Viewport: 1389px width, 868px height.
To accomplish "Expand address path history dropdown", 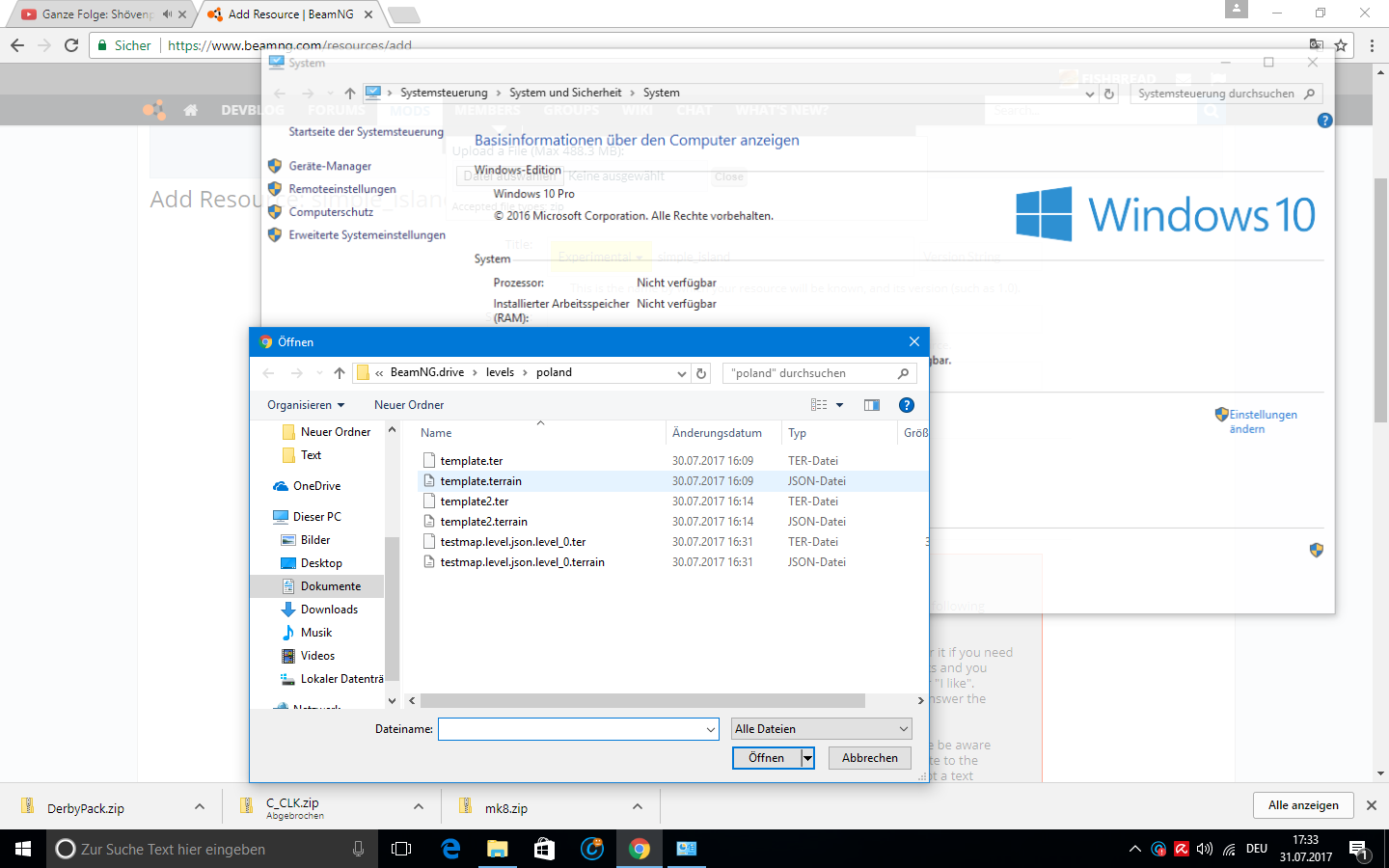I will tap(682, 373).
